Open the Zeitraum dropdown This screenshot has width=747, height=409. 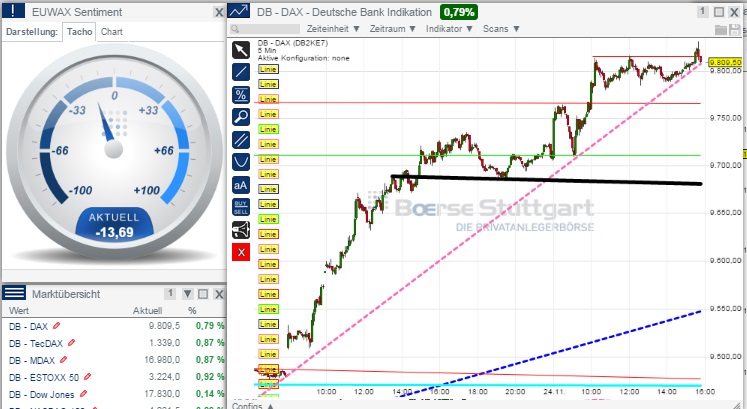coord(393,29)
